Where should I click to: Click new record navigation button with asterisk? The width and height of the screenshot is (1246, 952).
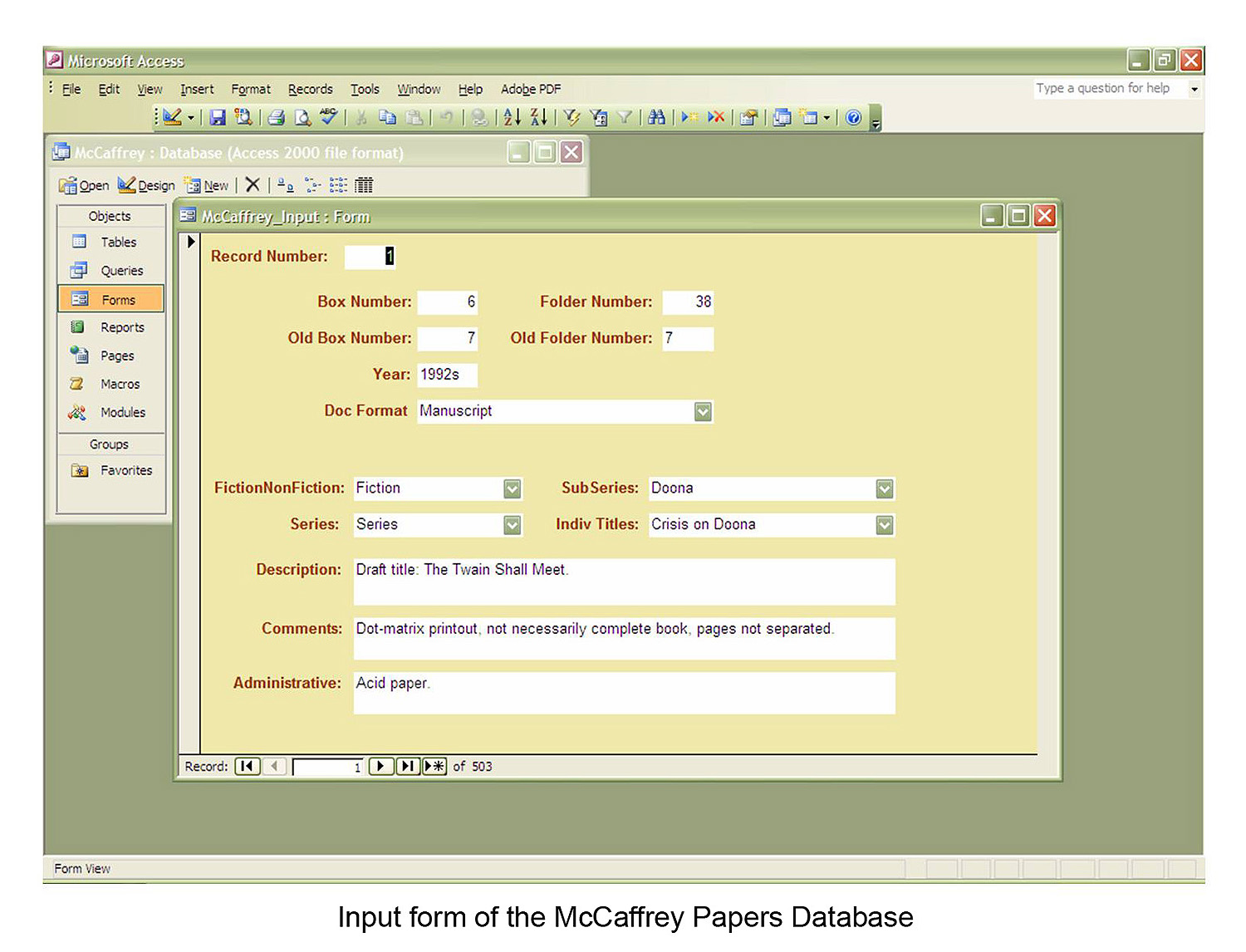point(434,766)
